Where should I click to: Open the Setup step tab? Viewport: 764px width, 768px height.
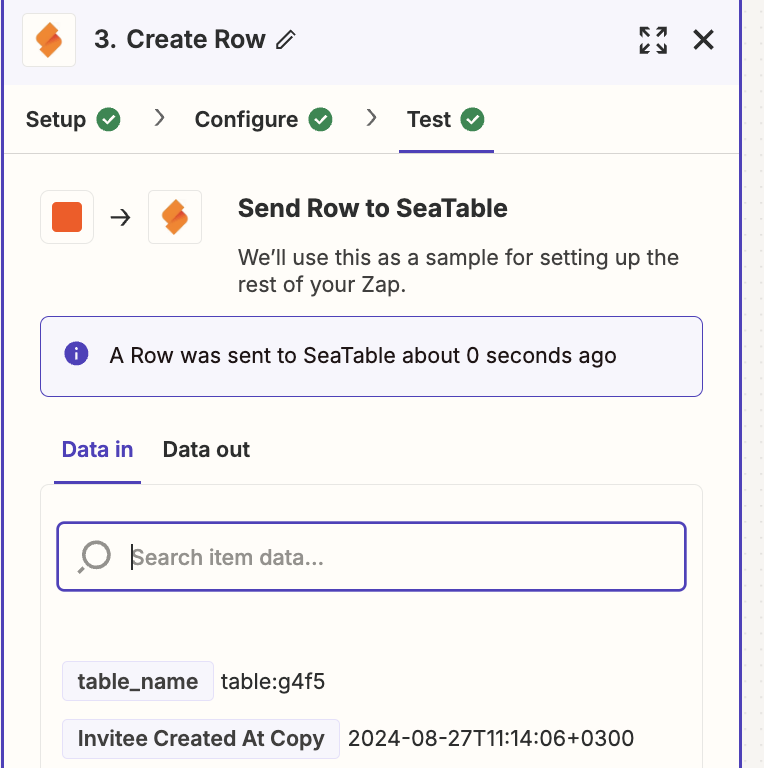(73, 120)
